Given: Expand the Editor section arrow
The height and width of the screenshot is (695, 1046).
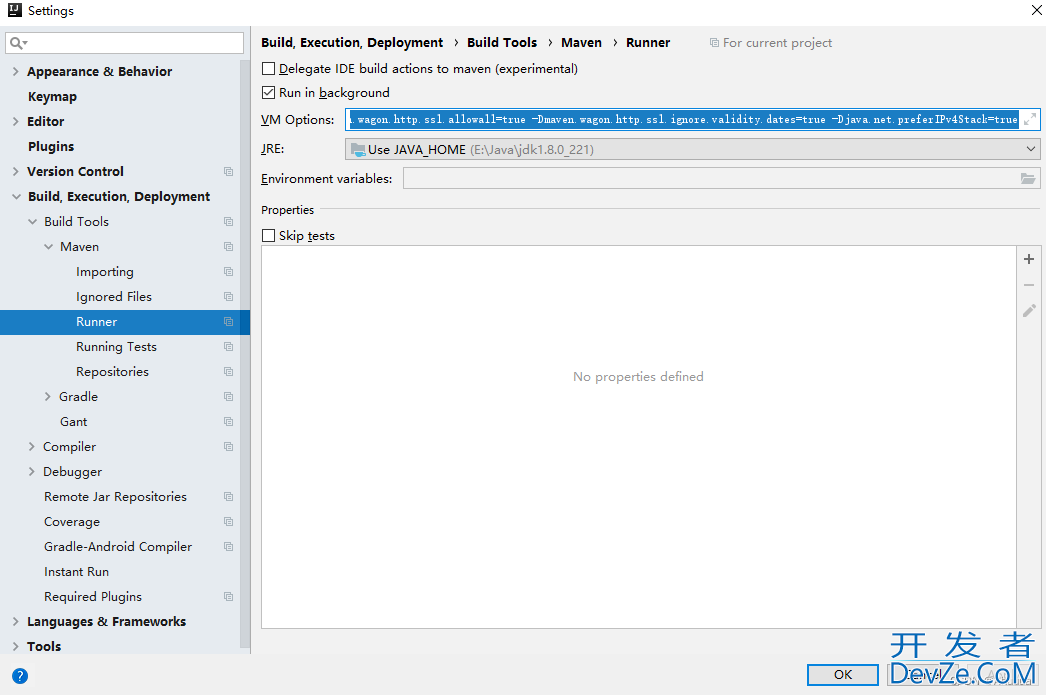Looking at the screenshot, I should coord(16,121).
